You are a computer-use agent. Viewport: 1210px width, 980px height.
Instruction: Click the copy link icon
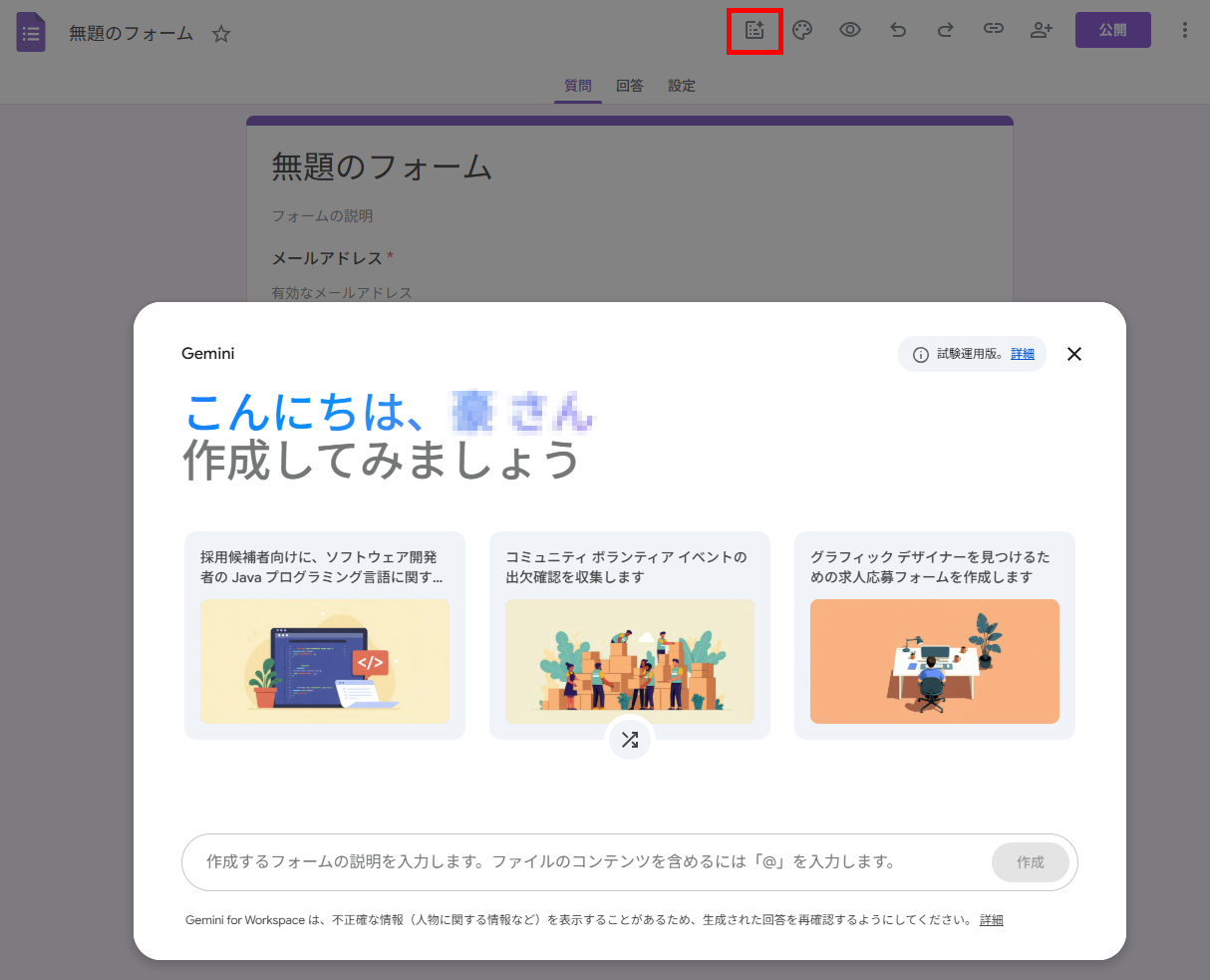click(993, 30)
